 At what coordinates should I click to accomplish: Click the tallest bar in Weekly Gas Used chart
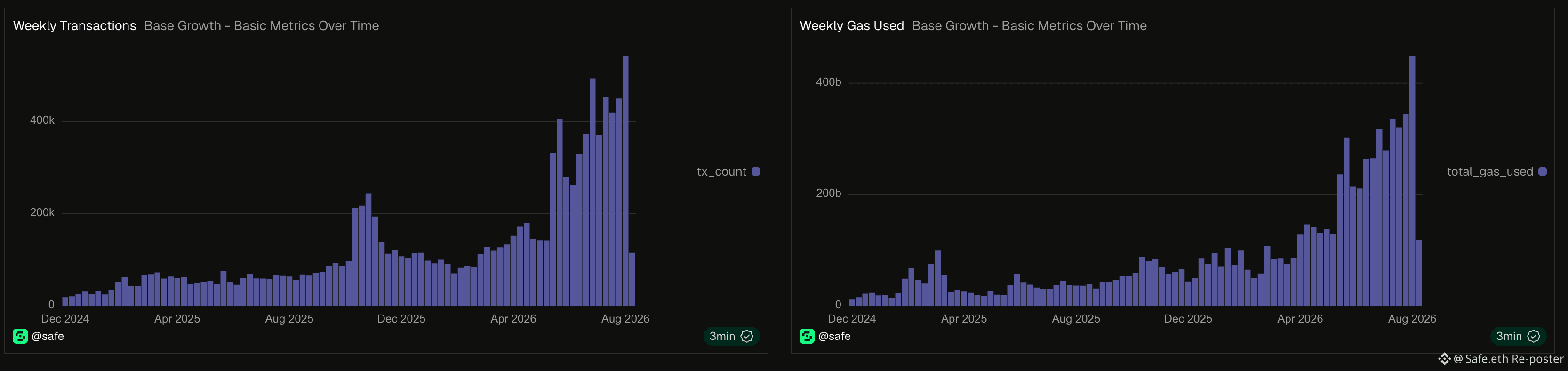coord(1412,180)
